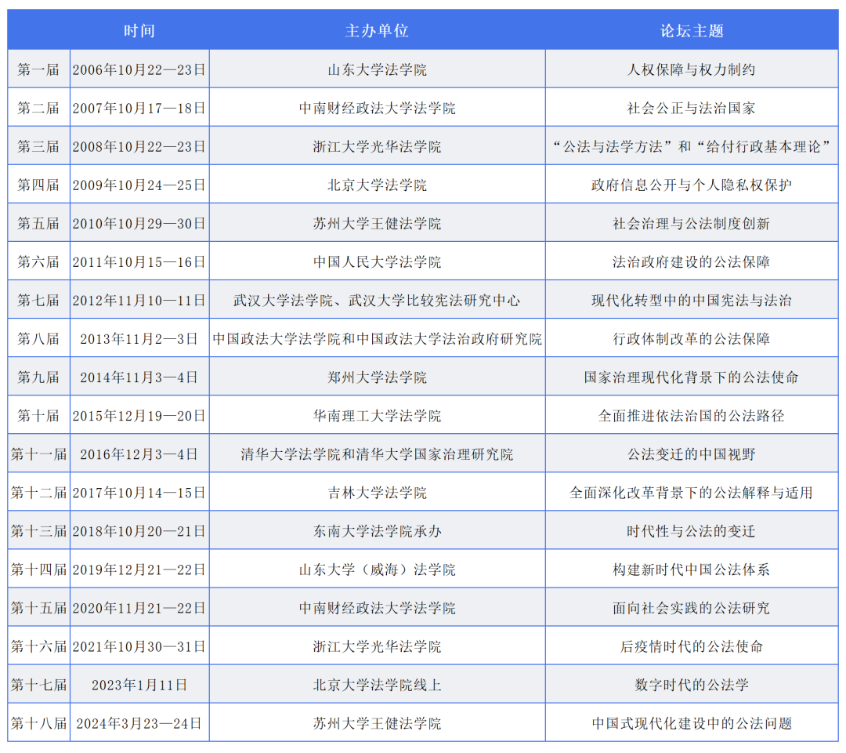Select theme 后疫情时代的公法使命
This screenshot has height=753, width=846.
point(691,646)
